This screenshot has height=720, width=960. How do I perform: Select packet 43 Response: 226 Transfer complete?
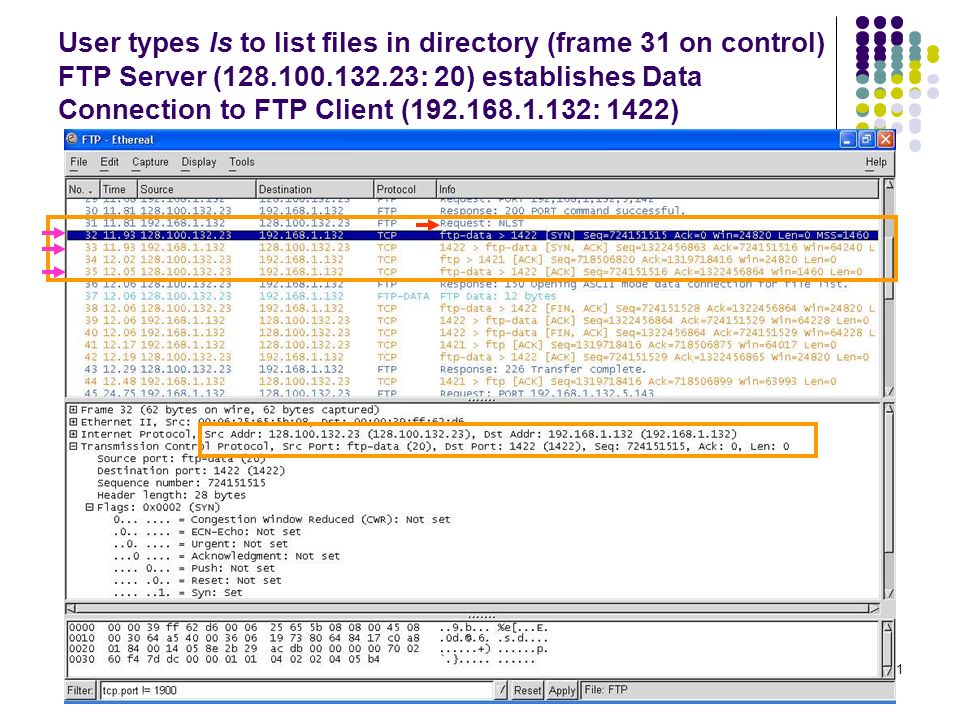click(474, 370)
